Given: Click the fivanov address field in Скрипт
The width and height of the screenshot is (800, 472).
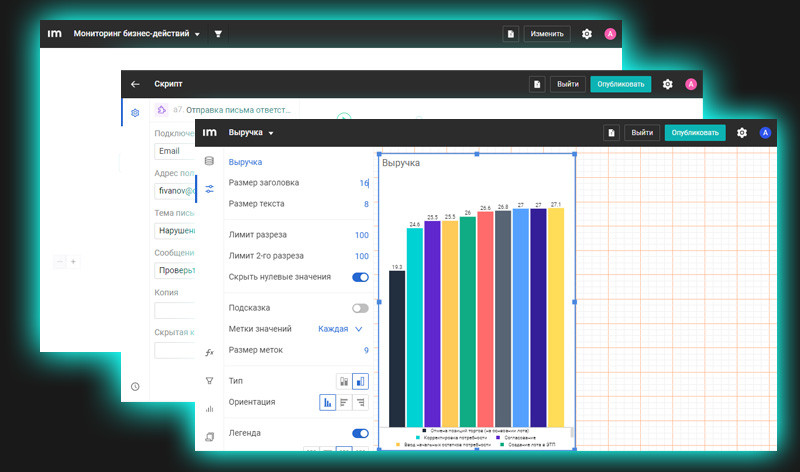Looking at the screenshot, I should [174, 191].
